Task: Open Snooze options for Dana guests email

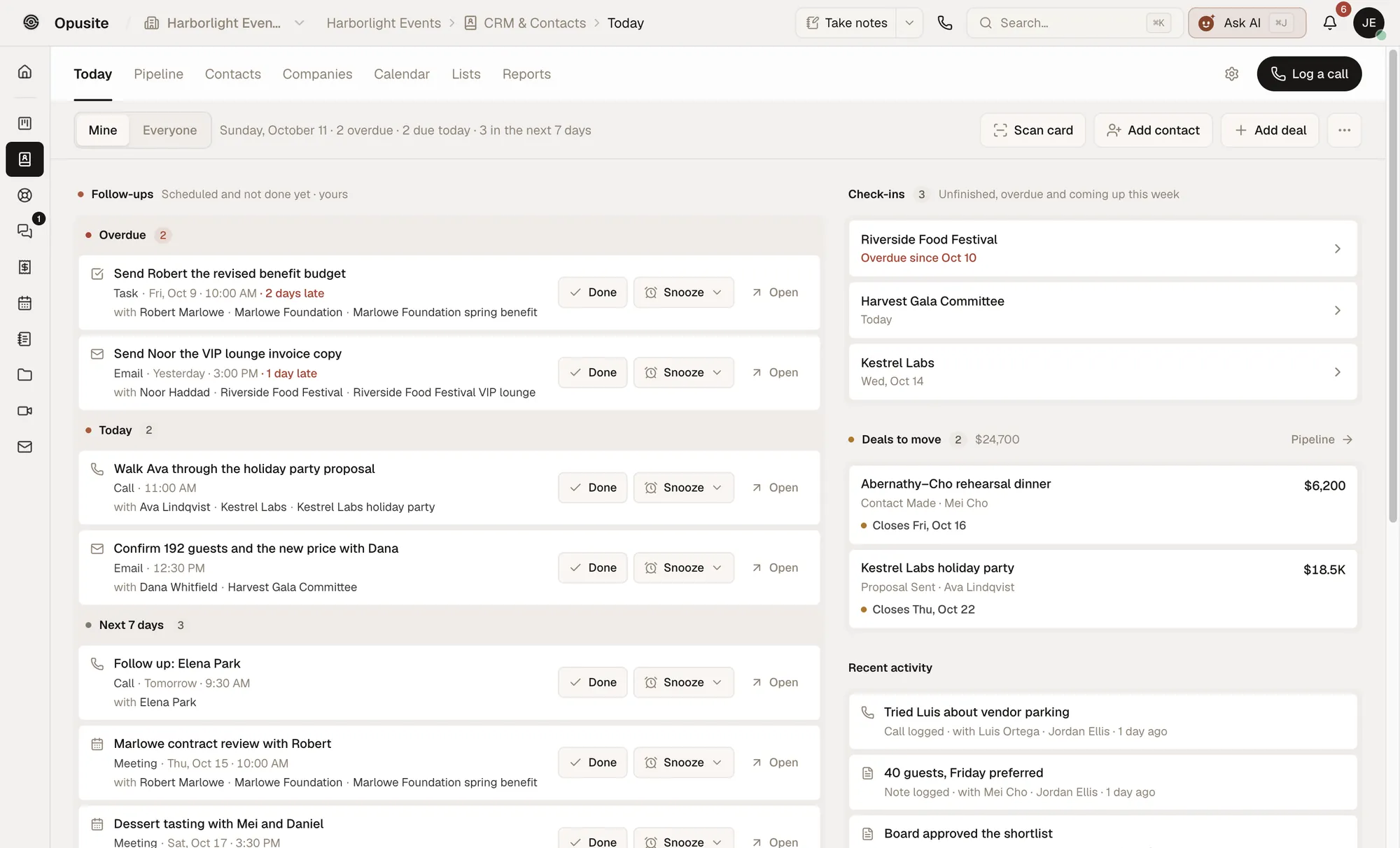Action: pyautogui.click(x=683, y=567)
